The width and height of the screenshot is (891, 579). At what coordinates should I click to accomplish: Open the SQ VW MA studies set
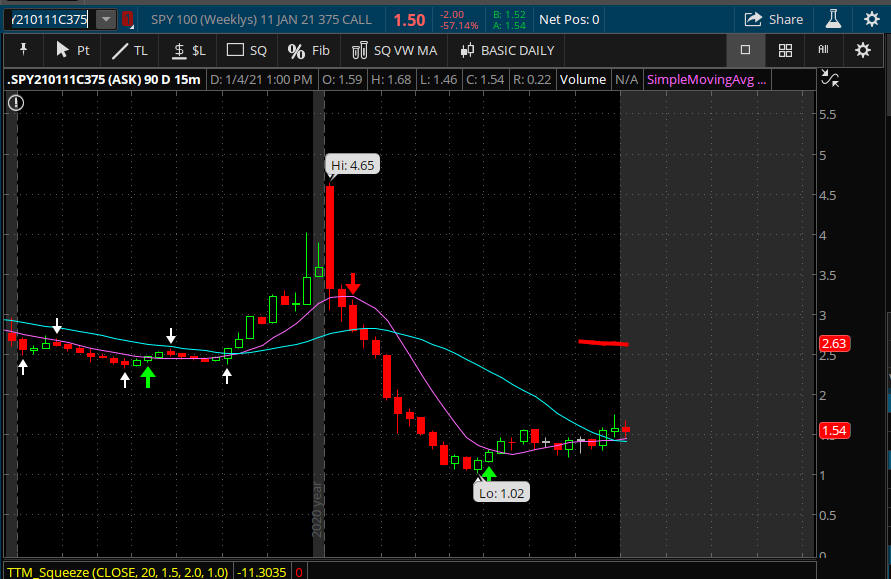[394, 50]
